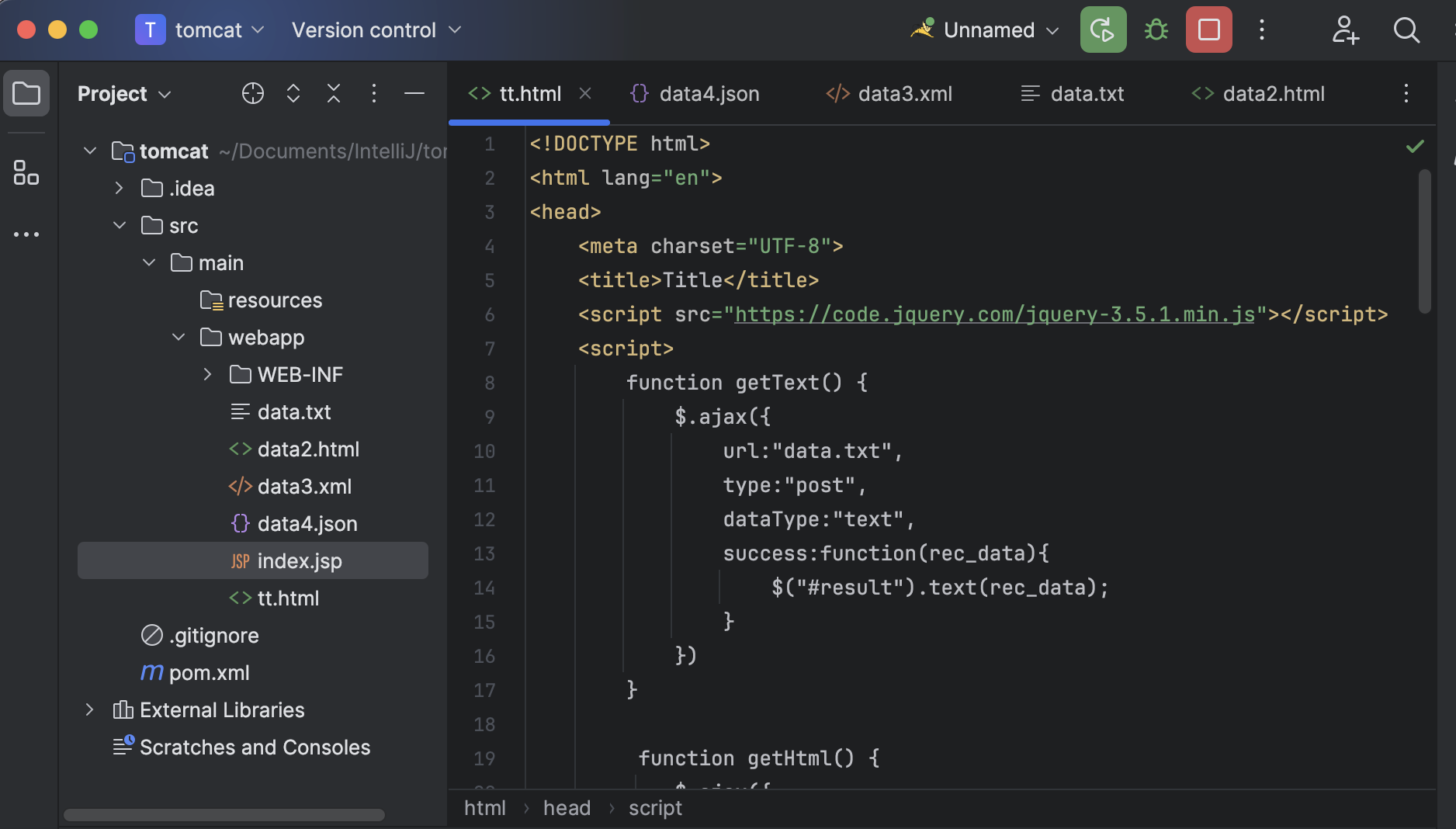1456x829 pixels.
Task: Show more tool windows ellipsis in sidebar
Action: point(26,234)
